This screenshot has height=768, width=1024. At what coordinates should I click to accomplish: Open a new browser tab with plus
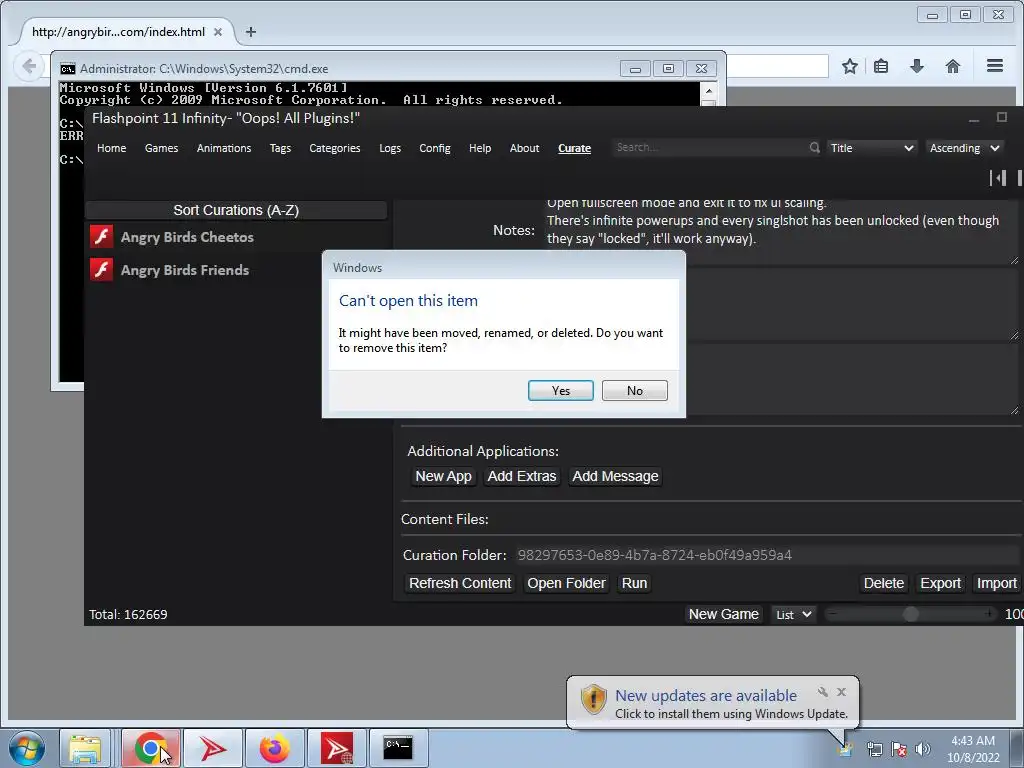pyautogui.click(x=251, y=31)
